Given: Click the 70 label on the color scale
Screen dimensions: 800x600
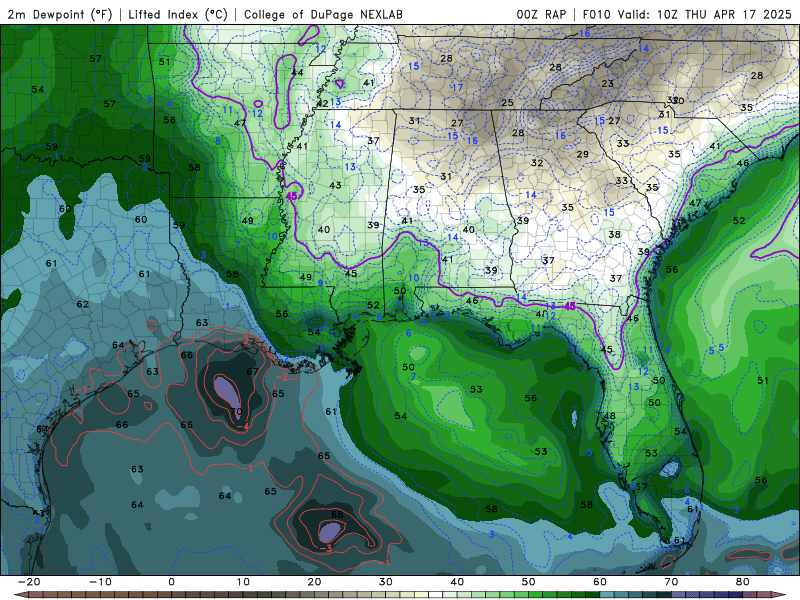Looking at the screenshot, I should pyautogui.click(x=671, y=582).
